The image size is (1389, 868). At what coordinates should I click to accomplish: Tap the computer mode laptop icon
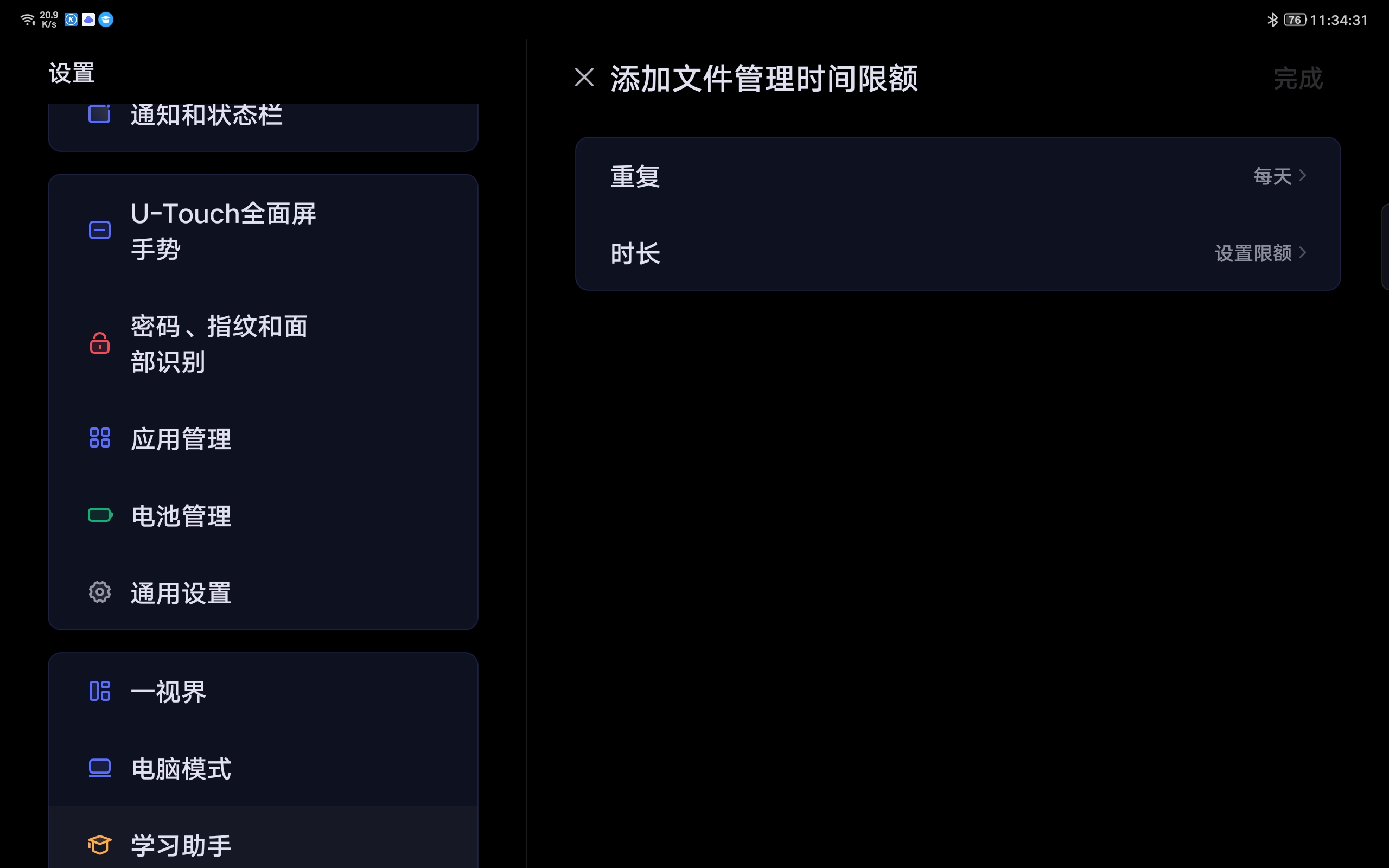coord(99,768)
